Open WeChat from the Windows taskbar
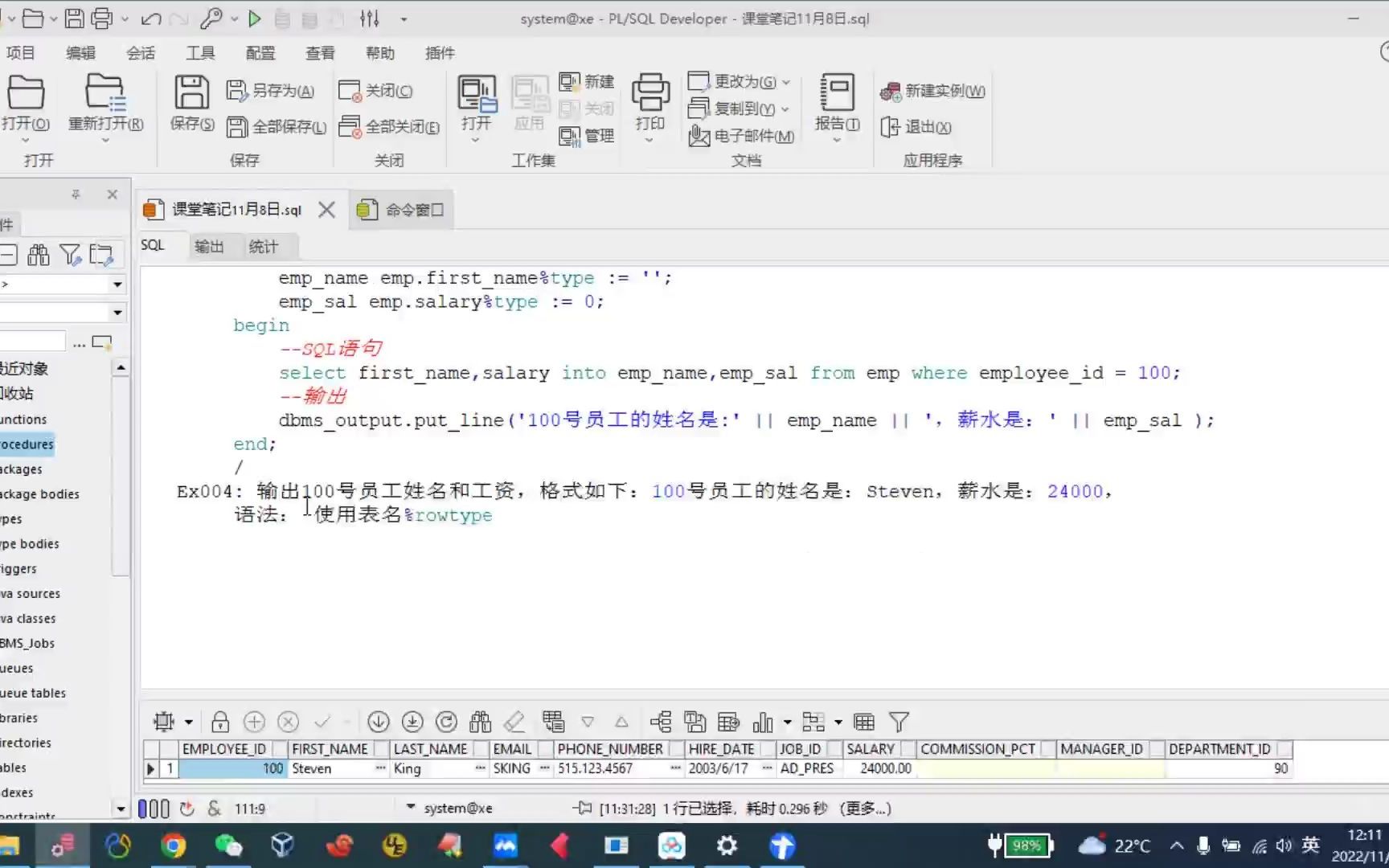1389x868 pixels. (228, 845)
